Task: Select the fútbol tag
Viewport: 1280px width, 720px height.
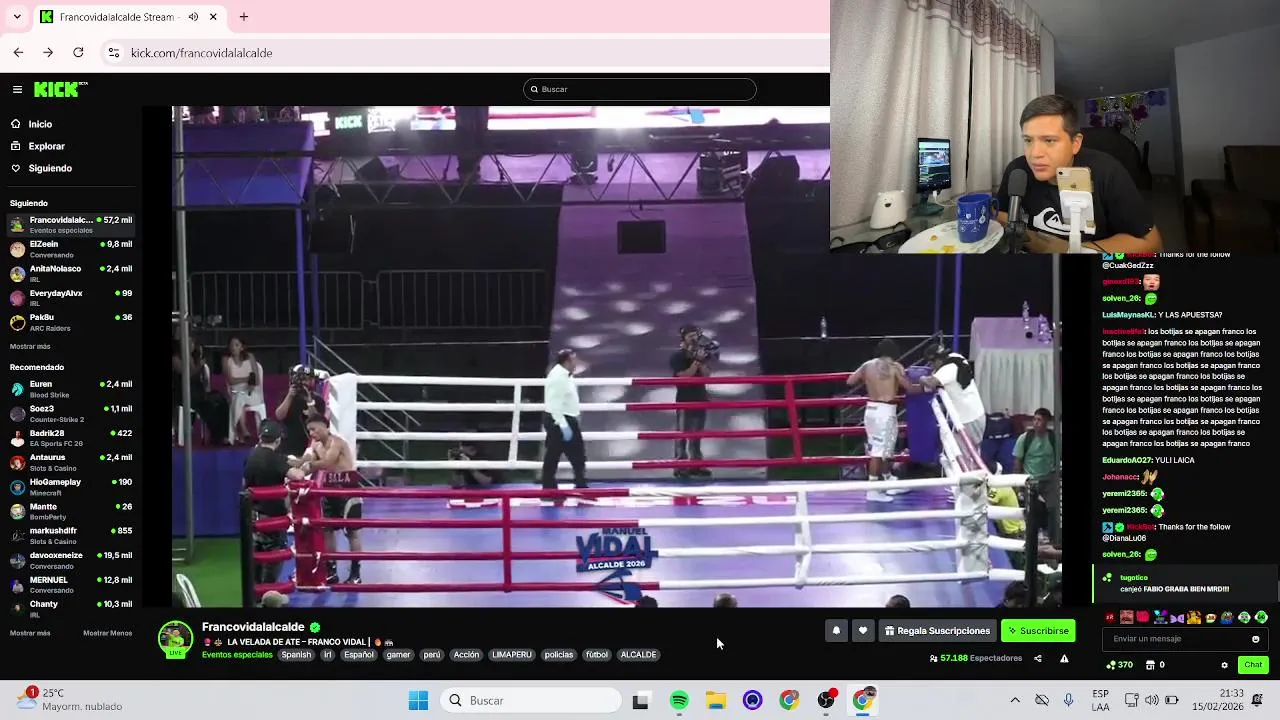Action: tap(597, 655)
